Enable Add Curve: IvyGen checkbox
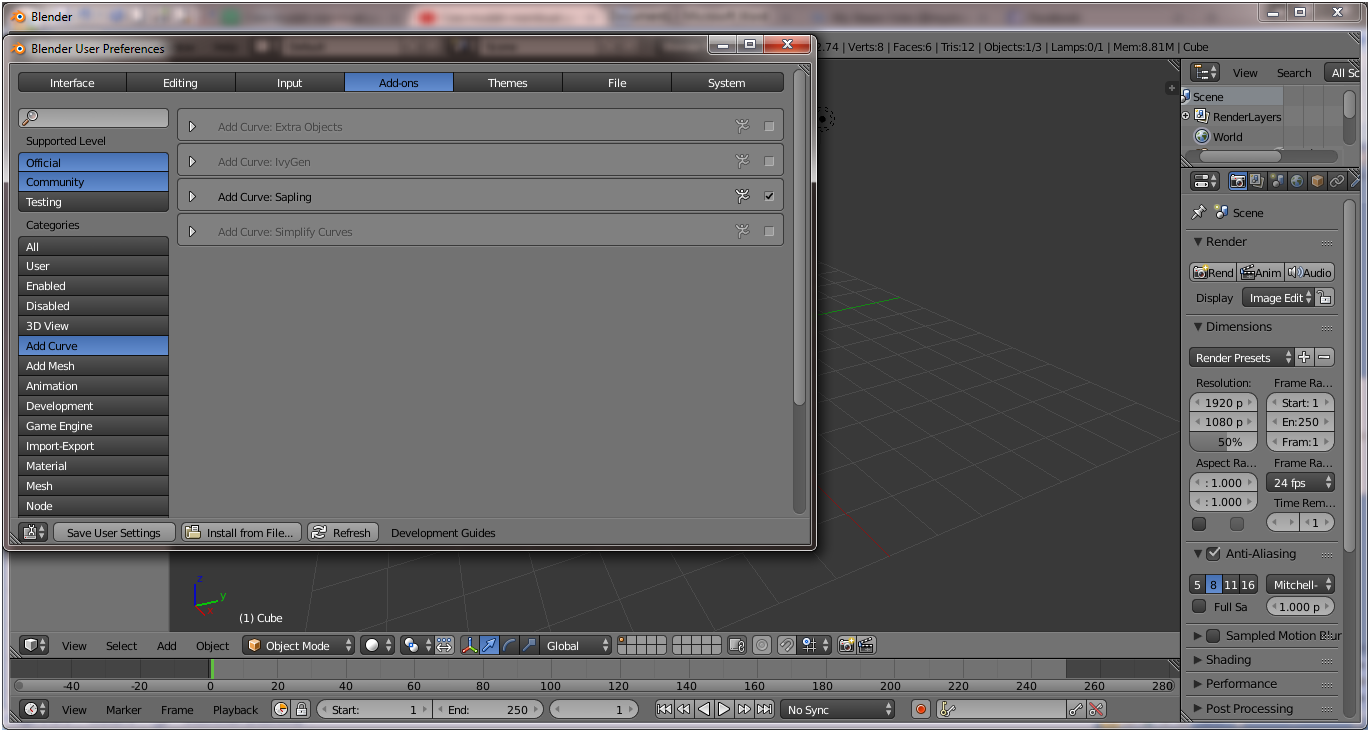 tap(769, 161)
